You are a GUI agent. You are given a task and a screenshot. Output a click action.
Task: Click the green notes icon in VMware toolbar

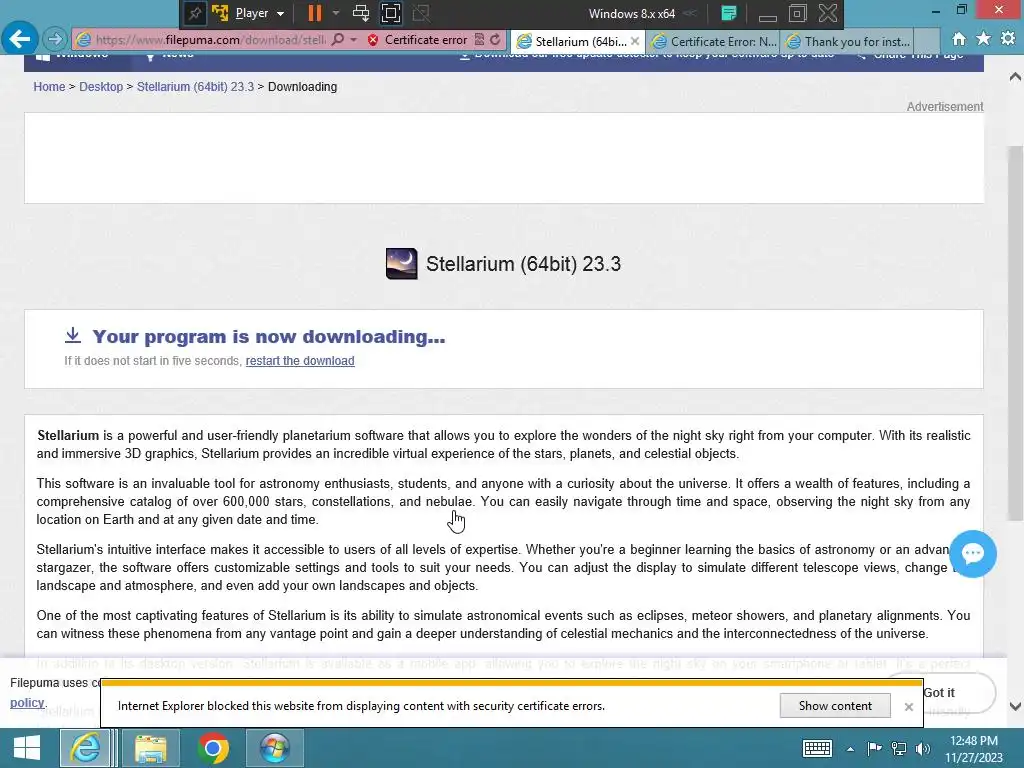729,13
